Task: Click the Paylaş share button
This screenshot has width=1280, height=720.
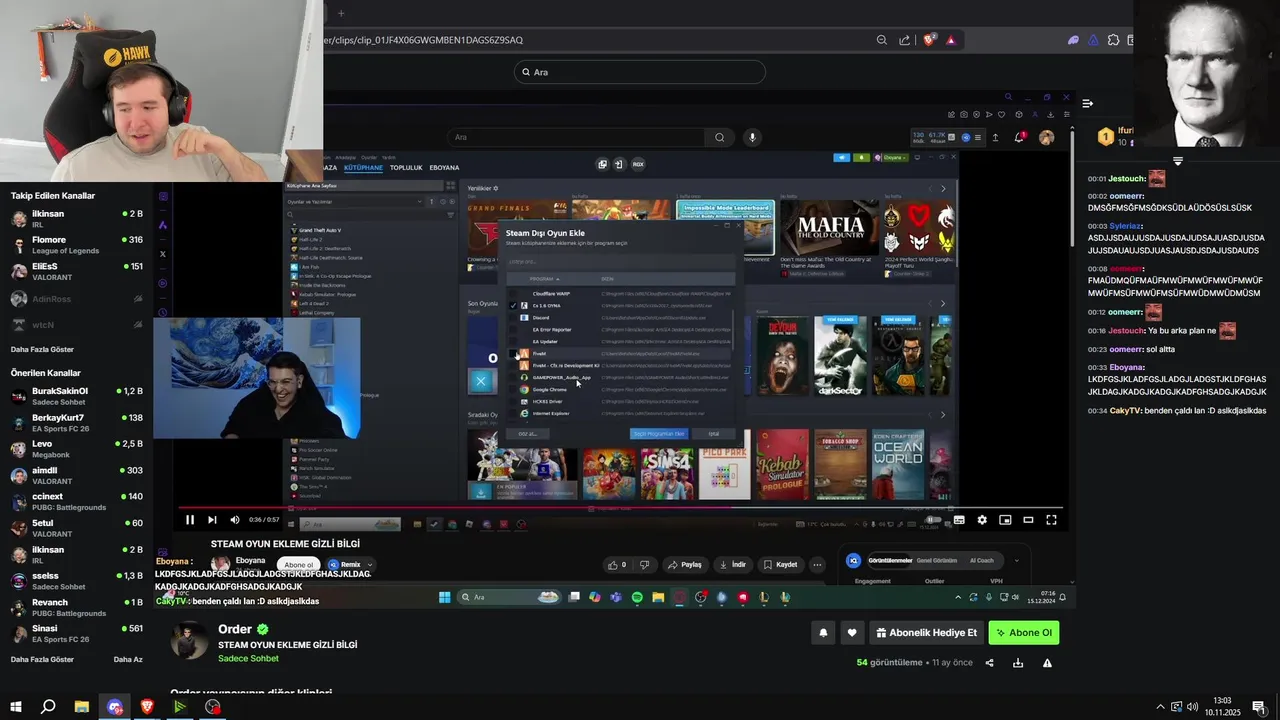Action: (x=685, y=565)
